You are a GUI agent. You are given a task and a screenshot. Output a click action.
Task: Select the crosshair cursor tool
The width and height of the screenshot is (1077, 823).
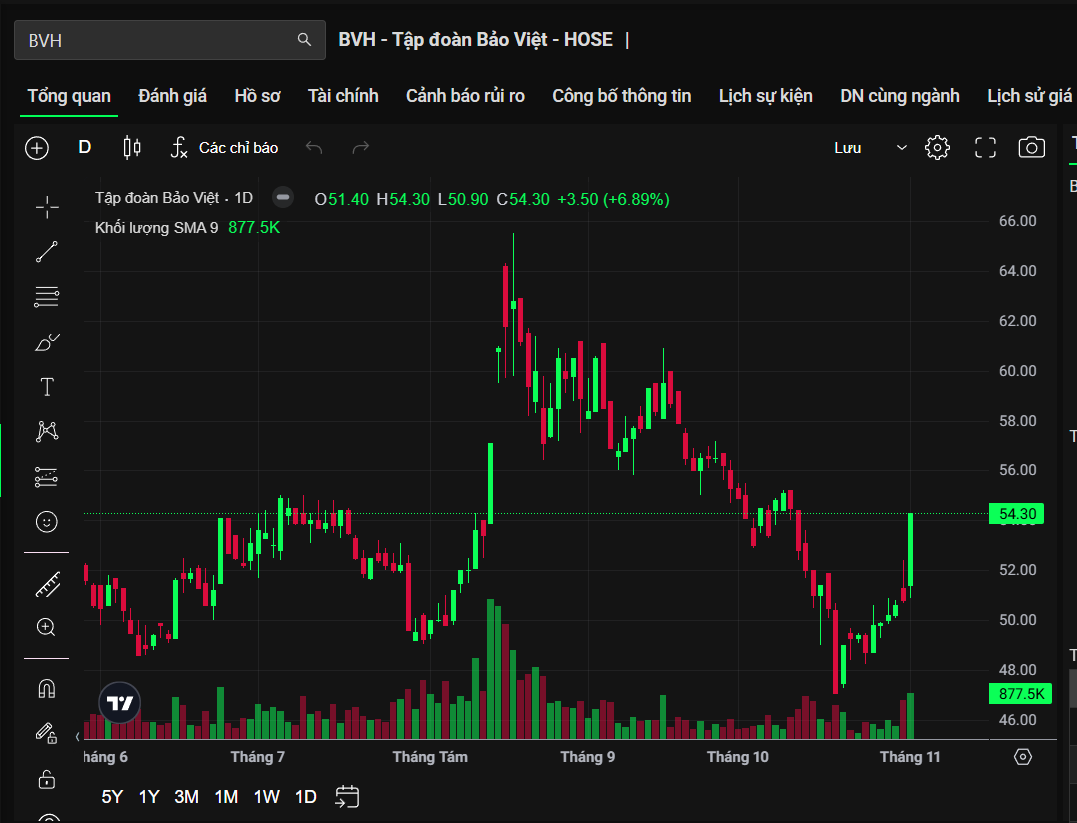(47, 208)
